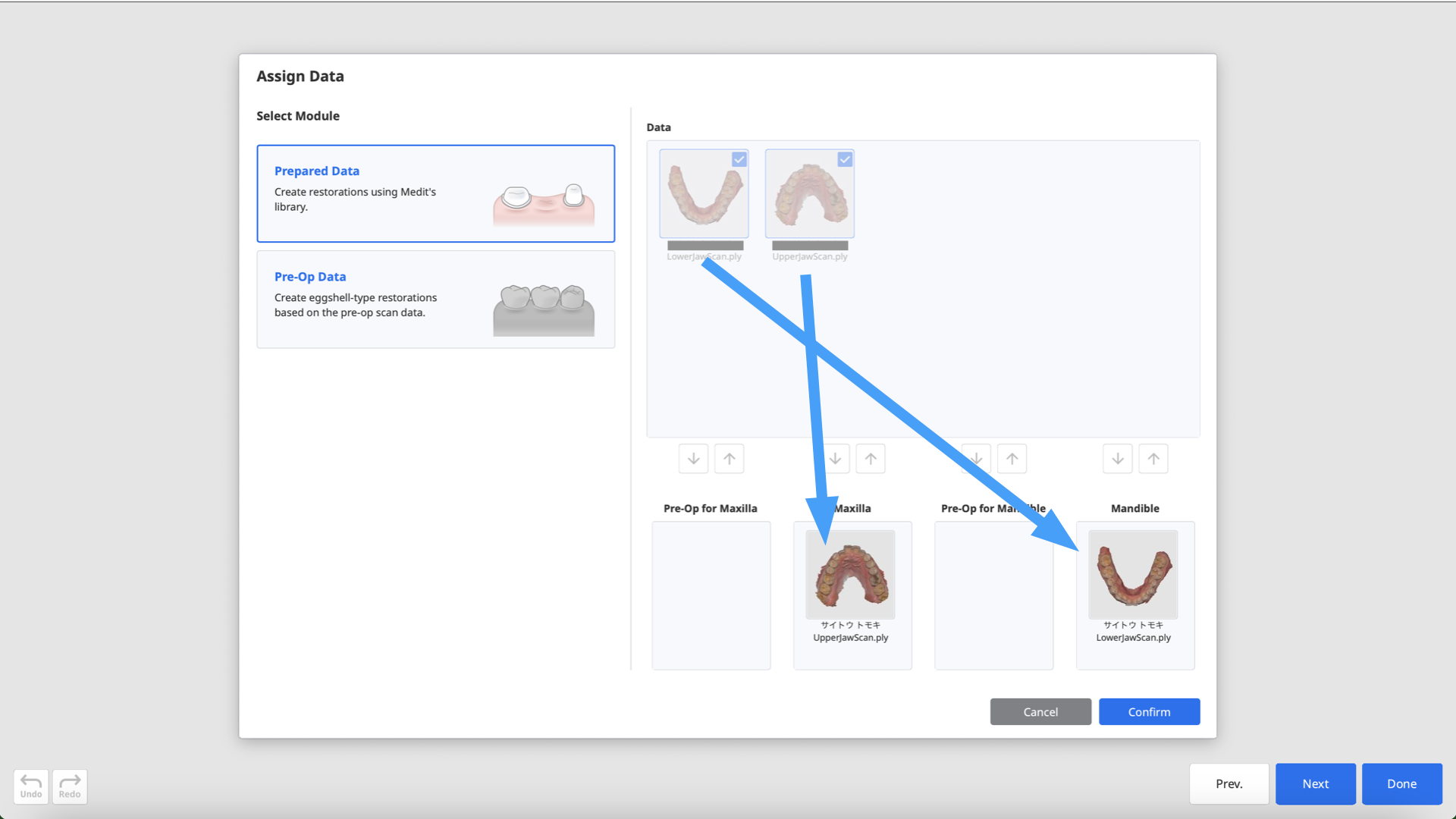1456x819 pixels.
Task: Click the down arrow under Pre-Op for Maxilla
Action: [693, 459]
